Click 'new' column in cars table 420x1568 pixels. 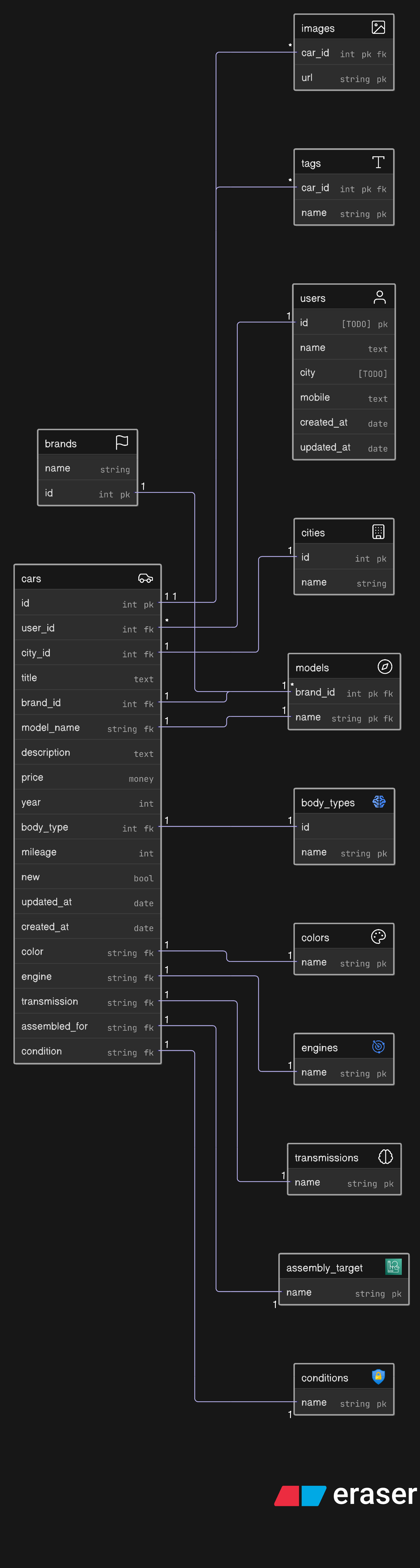(x=87, y=877)
